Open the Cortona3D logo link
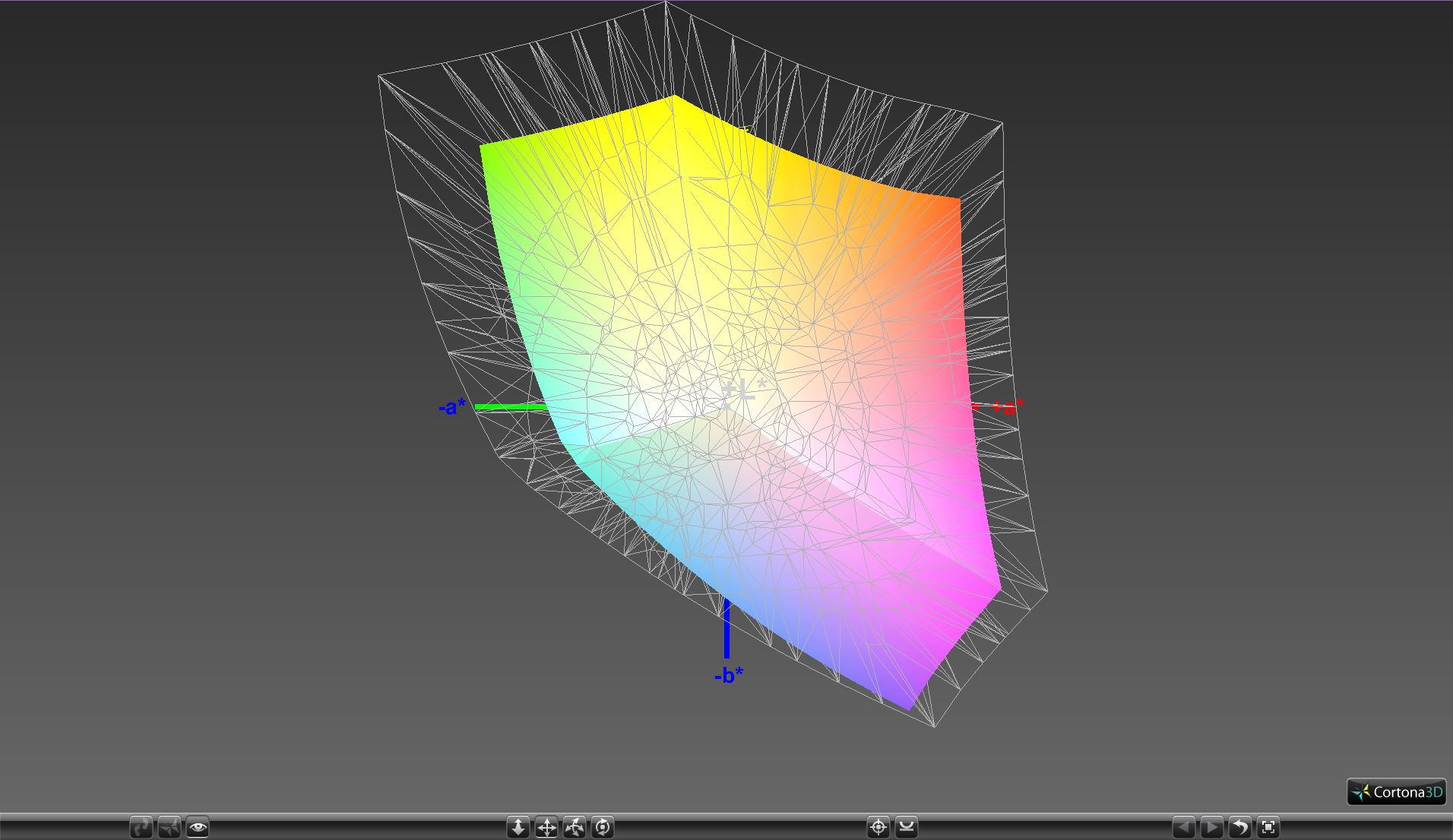The height and width of the screenshot is (840, 1453). [x=1396, y=792]
